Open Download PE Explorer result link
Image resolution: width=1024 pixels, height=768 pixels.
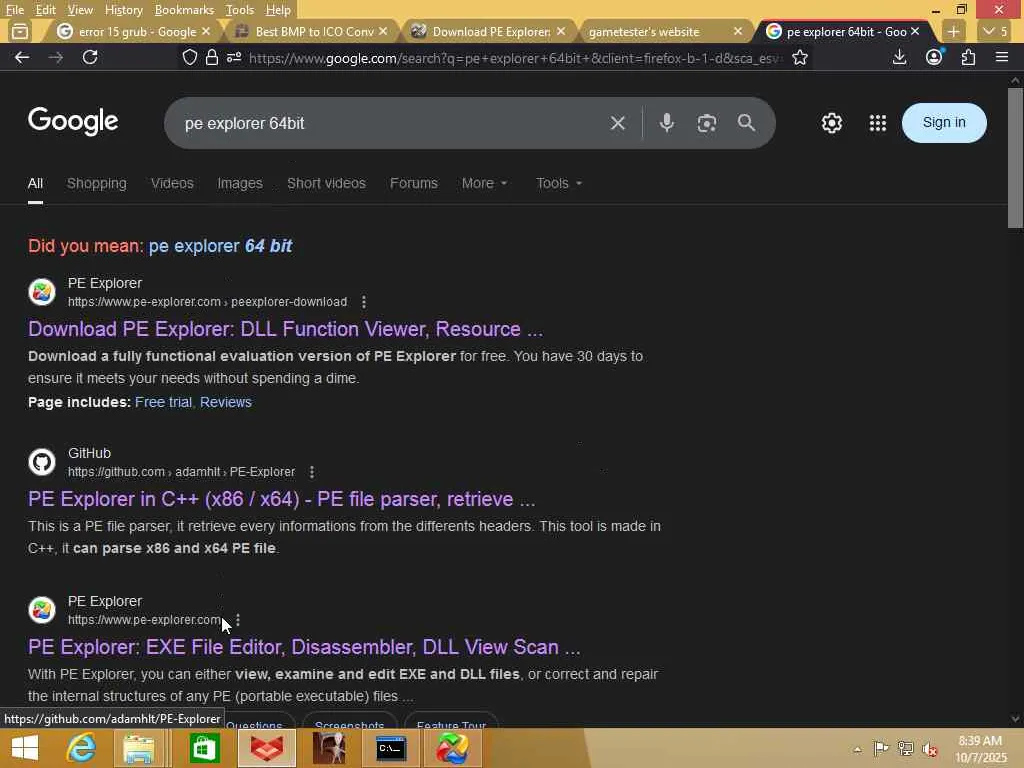[x=285, y=329]
